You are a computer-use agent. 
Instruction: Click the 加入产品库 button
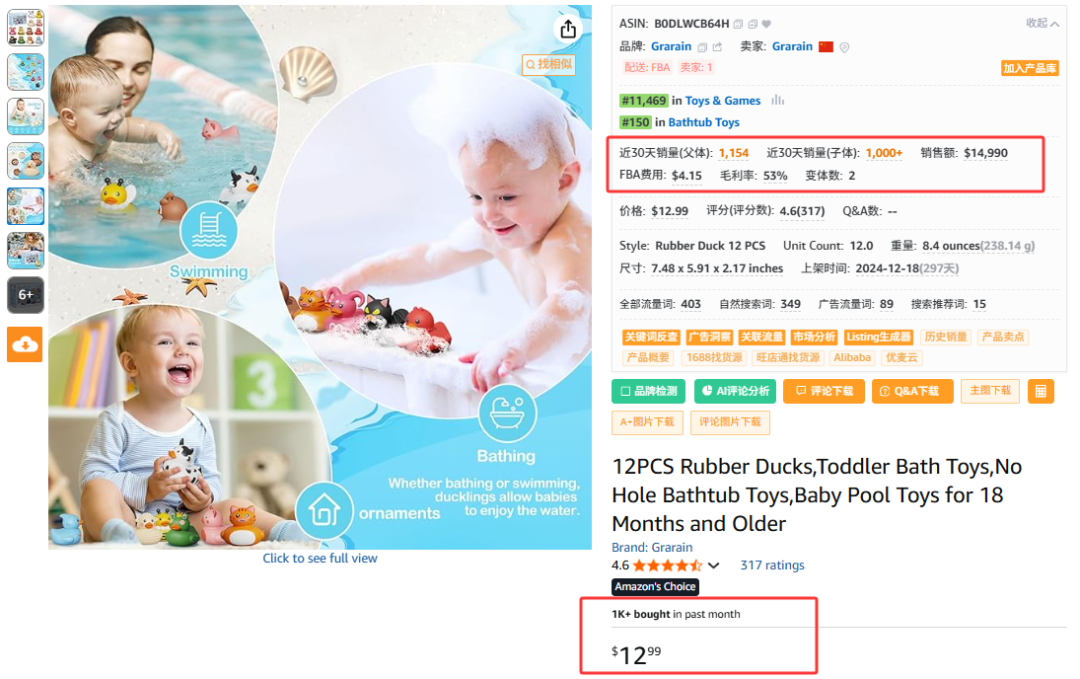tap(1029, 68)
